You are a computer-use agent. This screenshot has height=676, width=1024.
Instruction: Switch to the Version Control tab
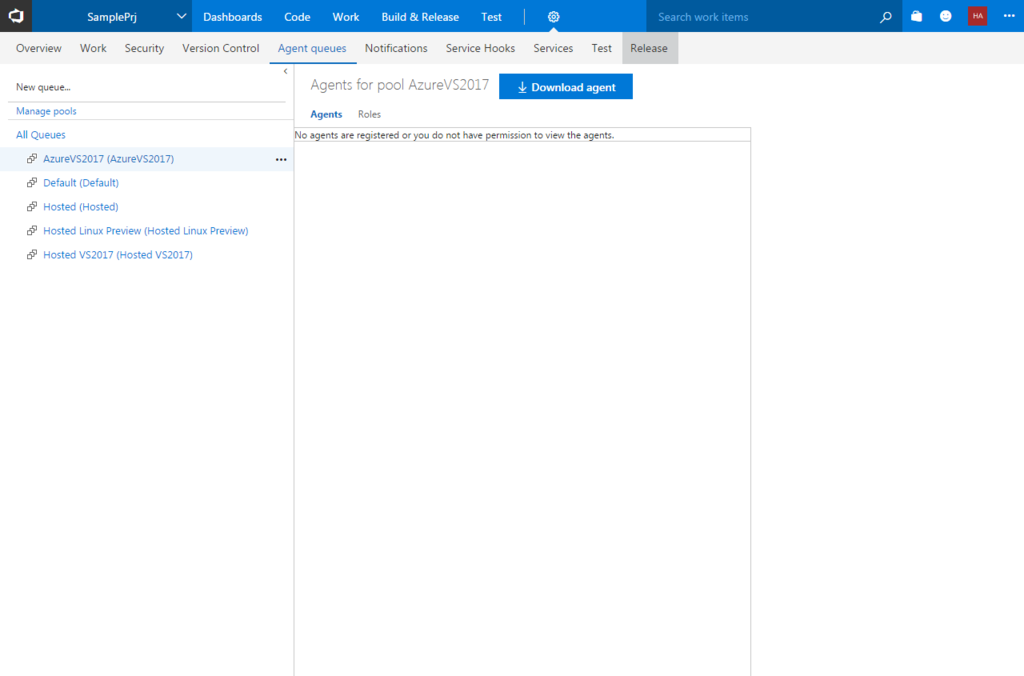coord(221,48)
